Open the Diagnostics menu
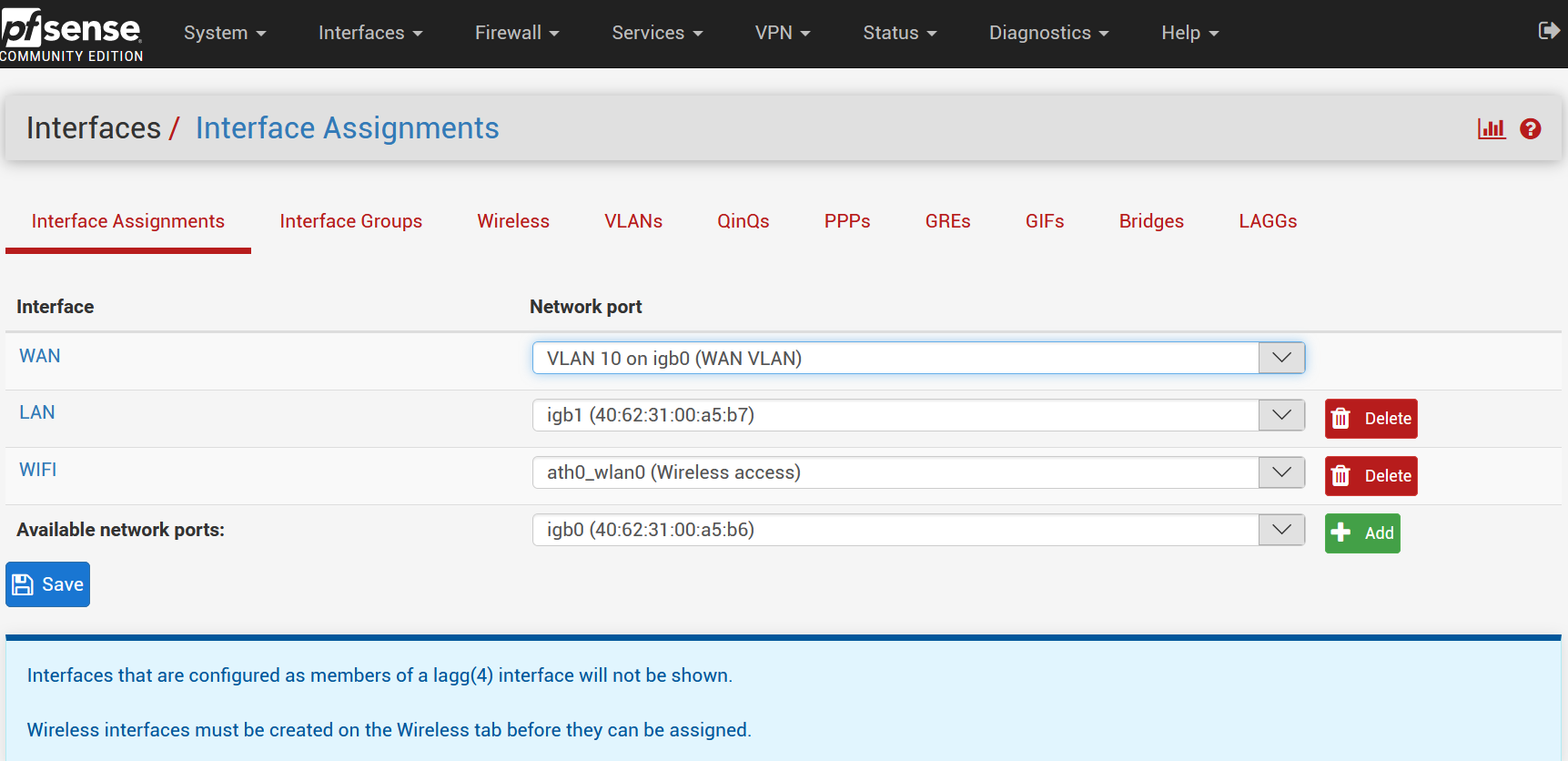 point(1049,33)
